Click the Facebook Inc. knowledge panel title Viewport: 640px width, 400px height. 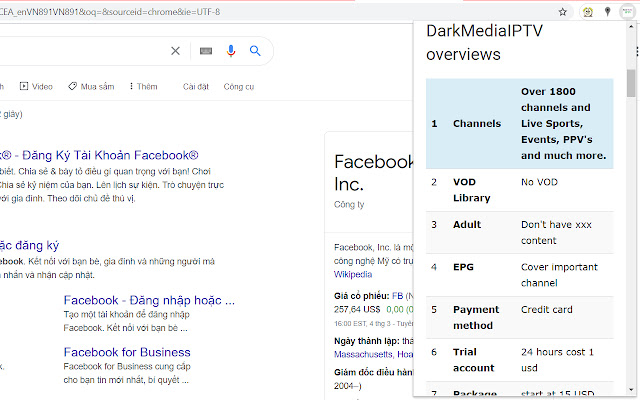click(x=373, y=173)
